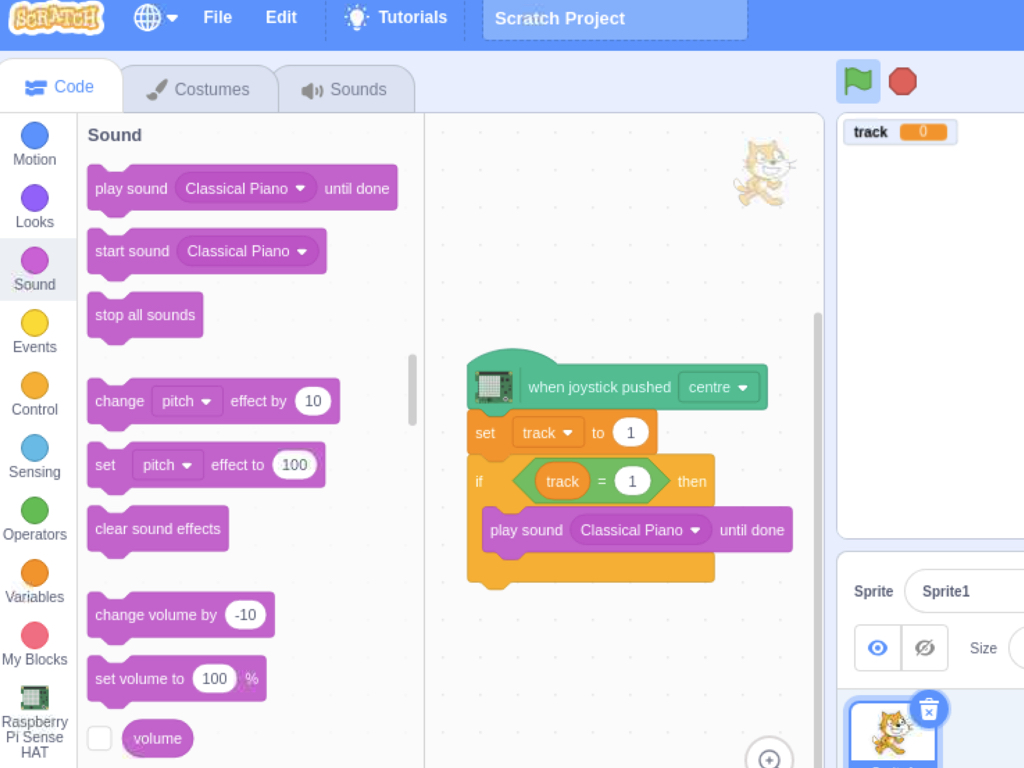Click the zoom in button on workspace
Viewport: 1024px width, 768px height.
(x=769, y=758)
